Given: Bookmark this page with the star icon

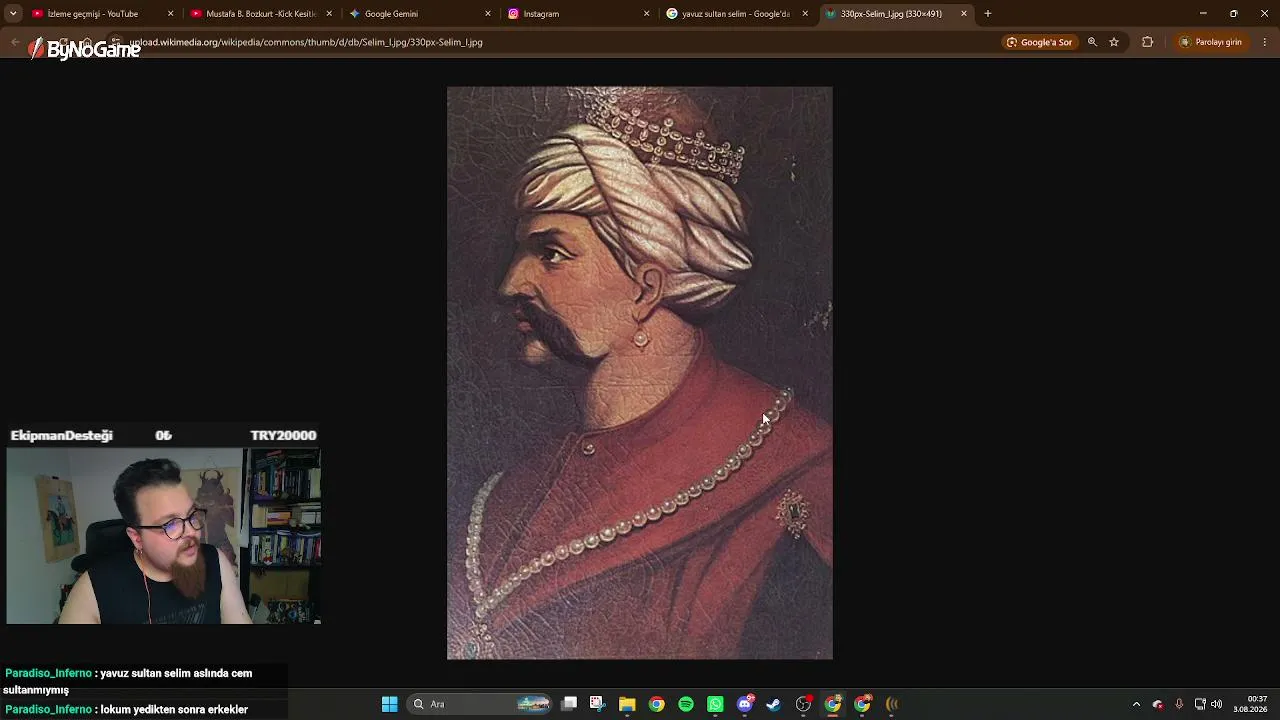Looking at the screenshot, I should pyautogui.click(x=1114, y=42).
